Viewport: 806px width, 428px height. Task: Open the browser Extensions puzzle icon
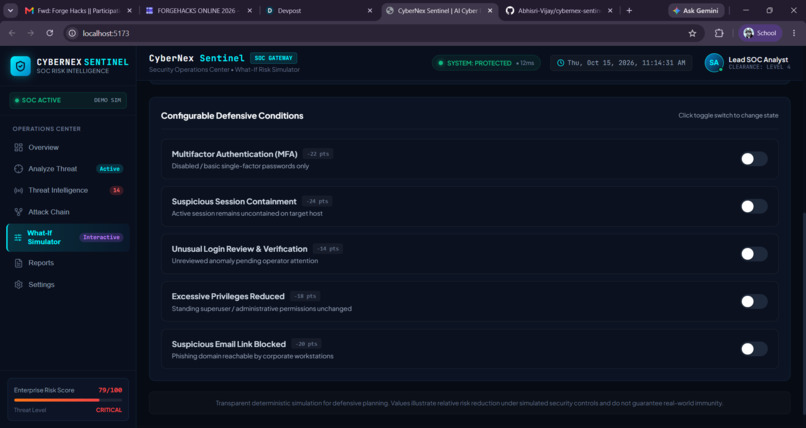click(719, 33)
